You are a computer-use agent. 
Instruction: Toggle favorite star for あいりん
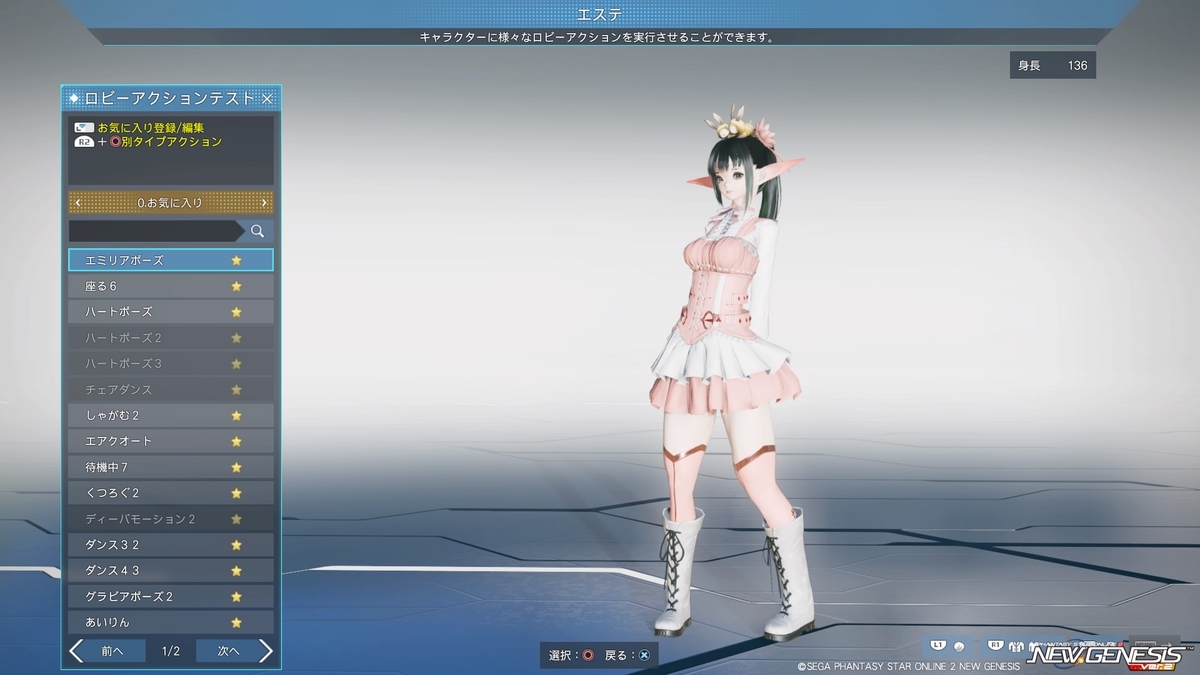(236, 622)
